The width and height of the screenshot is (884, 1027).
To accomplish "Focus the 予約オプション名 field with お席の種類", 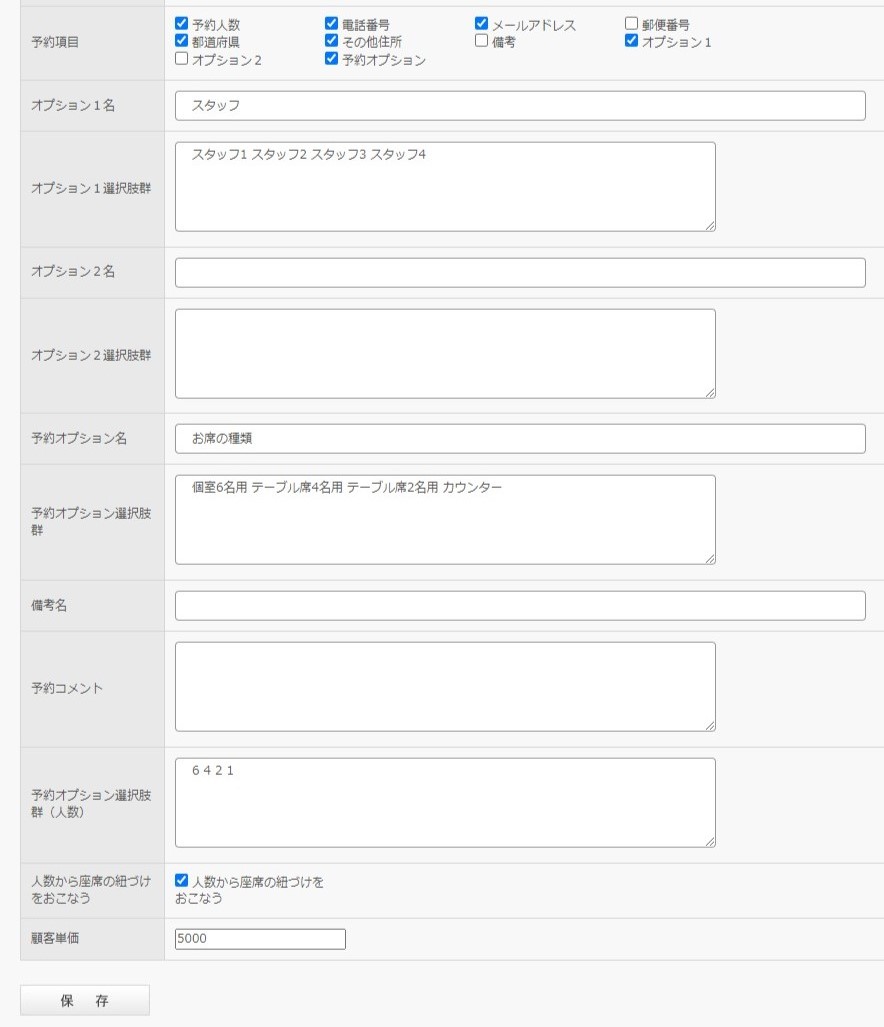I will coord(520,439).
